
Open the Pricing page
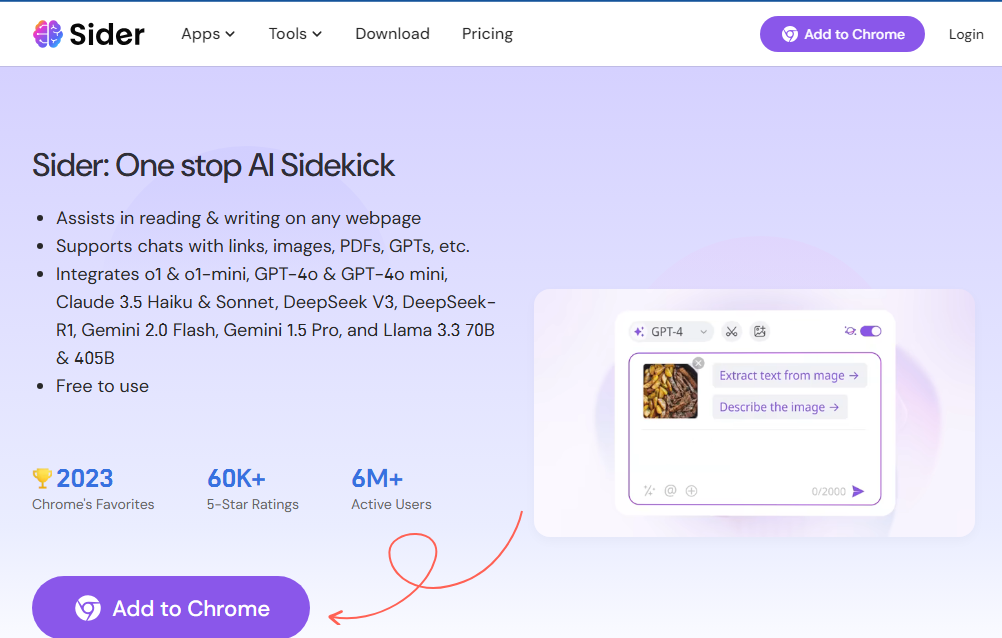pos(488,34)
